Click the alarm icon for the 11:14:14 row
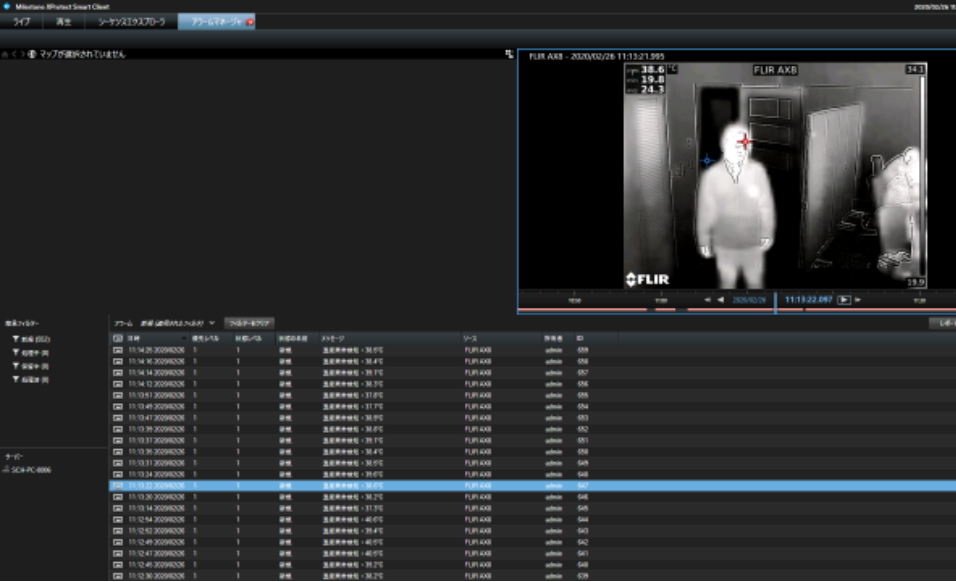Screen dimensions: 956x582 pos(118,372)
